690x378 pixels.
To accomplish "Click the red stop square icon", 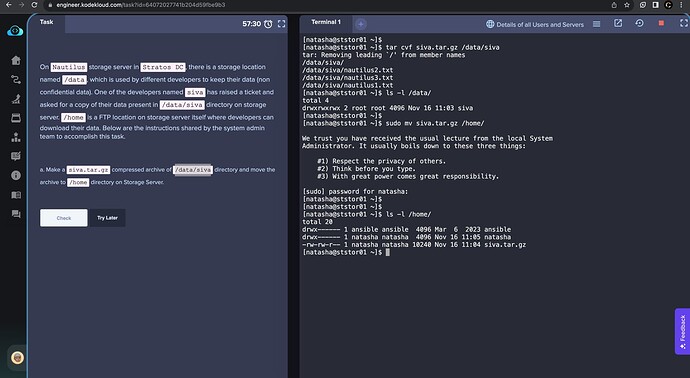I will [x=661, y=23].
